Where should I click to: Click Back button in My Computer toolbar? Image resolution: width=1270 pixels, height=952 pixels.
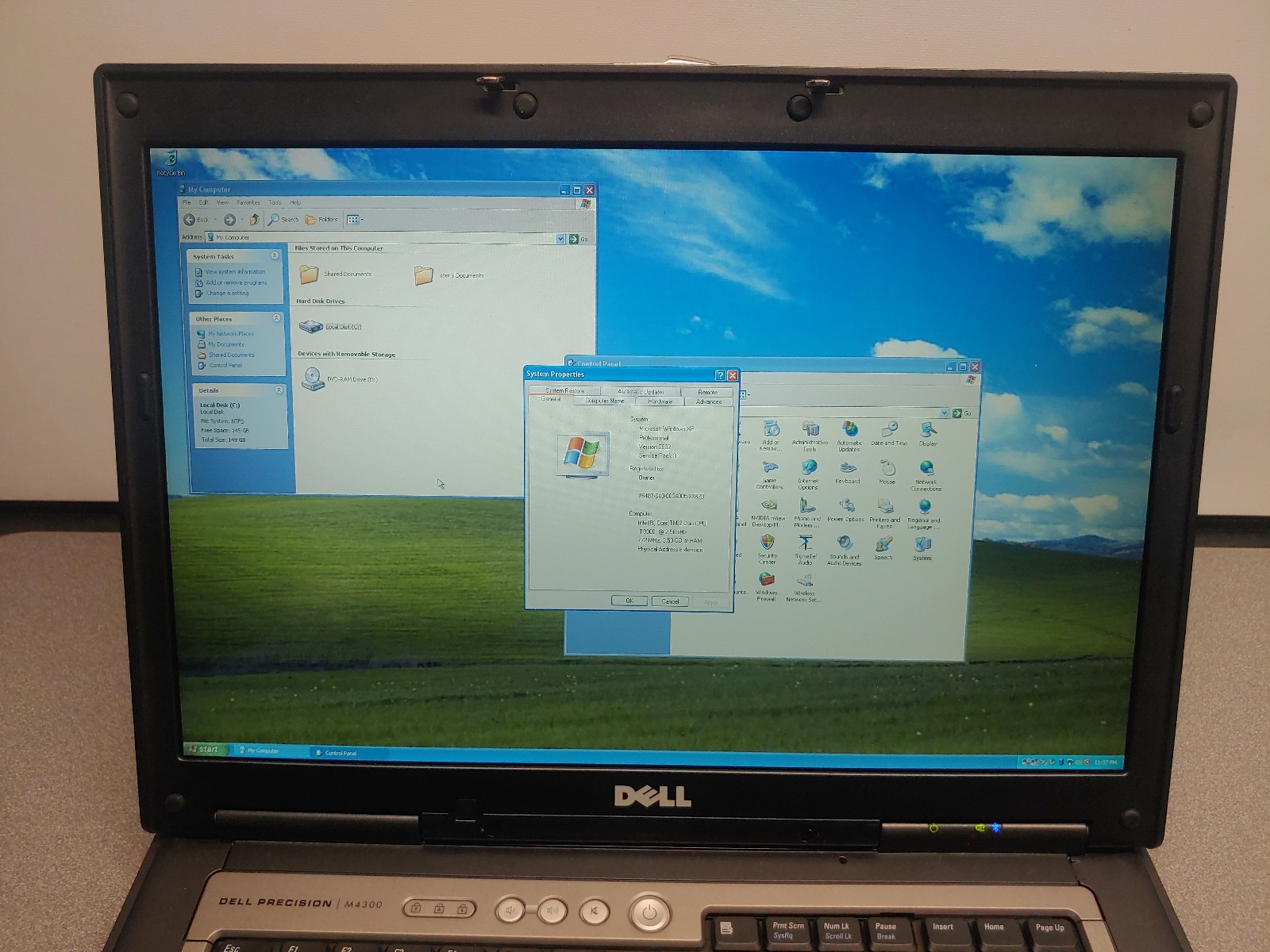tap(197, 220)
